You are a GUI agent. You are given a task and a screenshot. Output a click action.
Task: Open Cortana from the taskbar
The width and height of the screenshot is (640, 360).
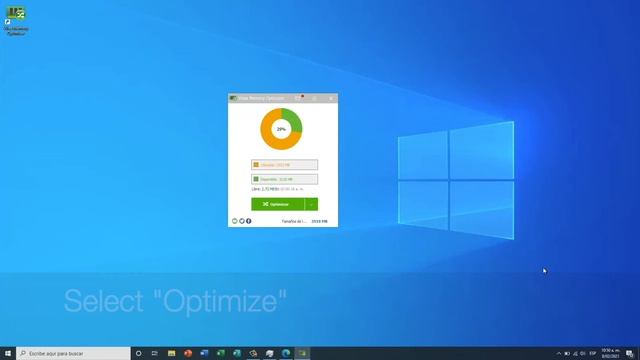coord(138,353)
